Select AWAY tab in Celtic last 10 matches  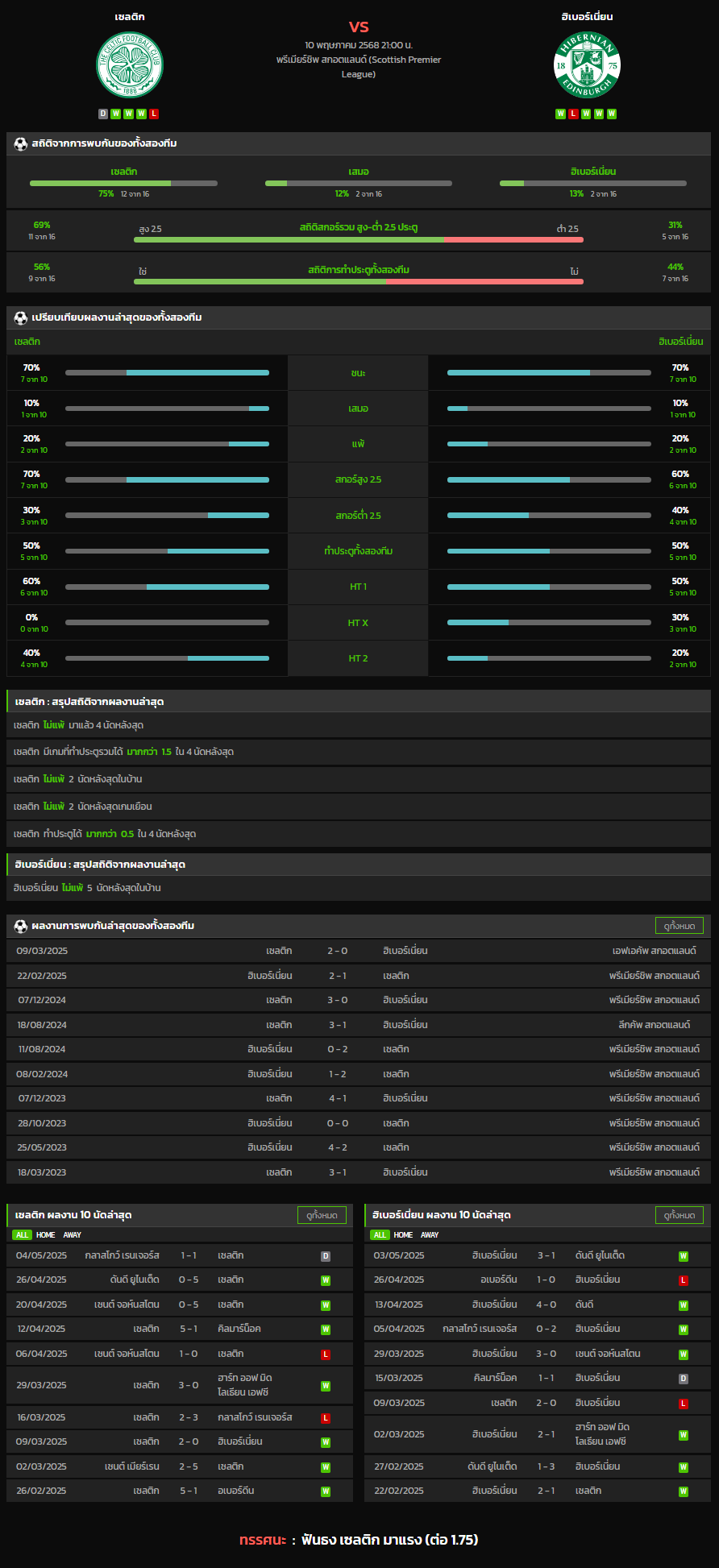pos(73,1234)
